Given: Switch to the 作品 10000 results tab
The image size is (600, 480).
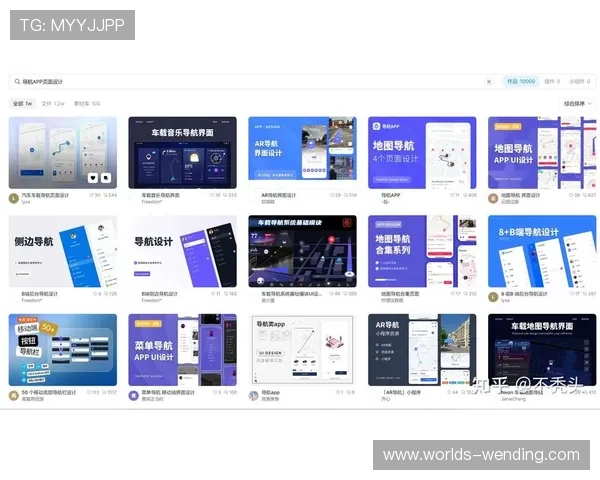Looking at the screenshot, I should pyautogui.click(x=521, y=81).
